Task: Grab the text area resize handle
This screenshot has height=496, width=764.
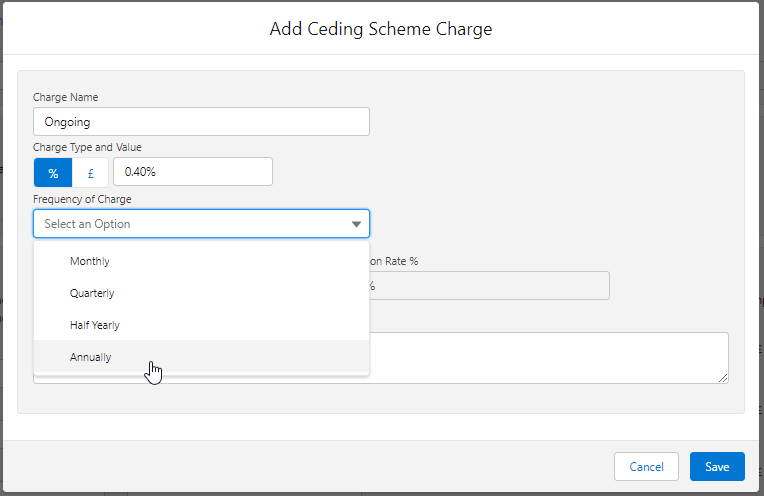Action: point(723,377)
